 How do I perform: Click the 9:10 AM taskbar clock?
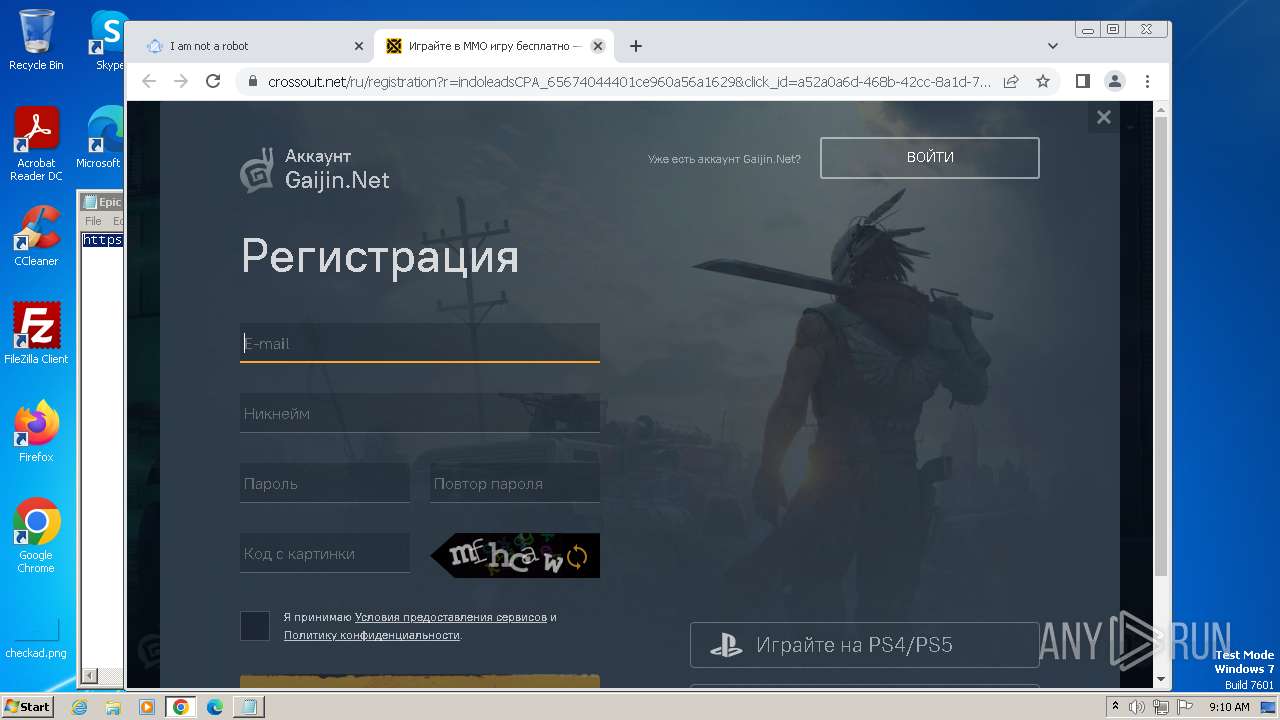click(x=1229, y=707)
